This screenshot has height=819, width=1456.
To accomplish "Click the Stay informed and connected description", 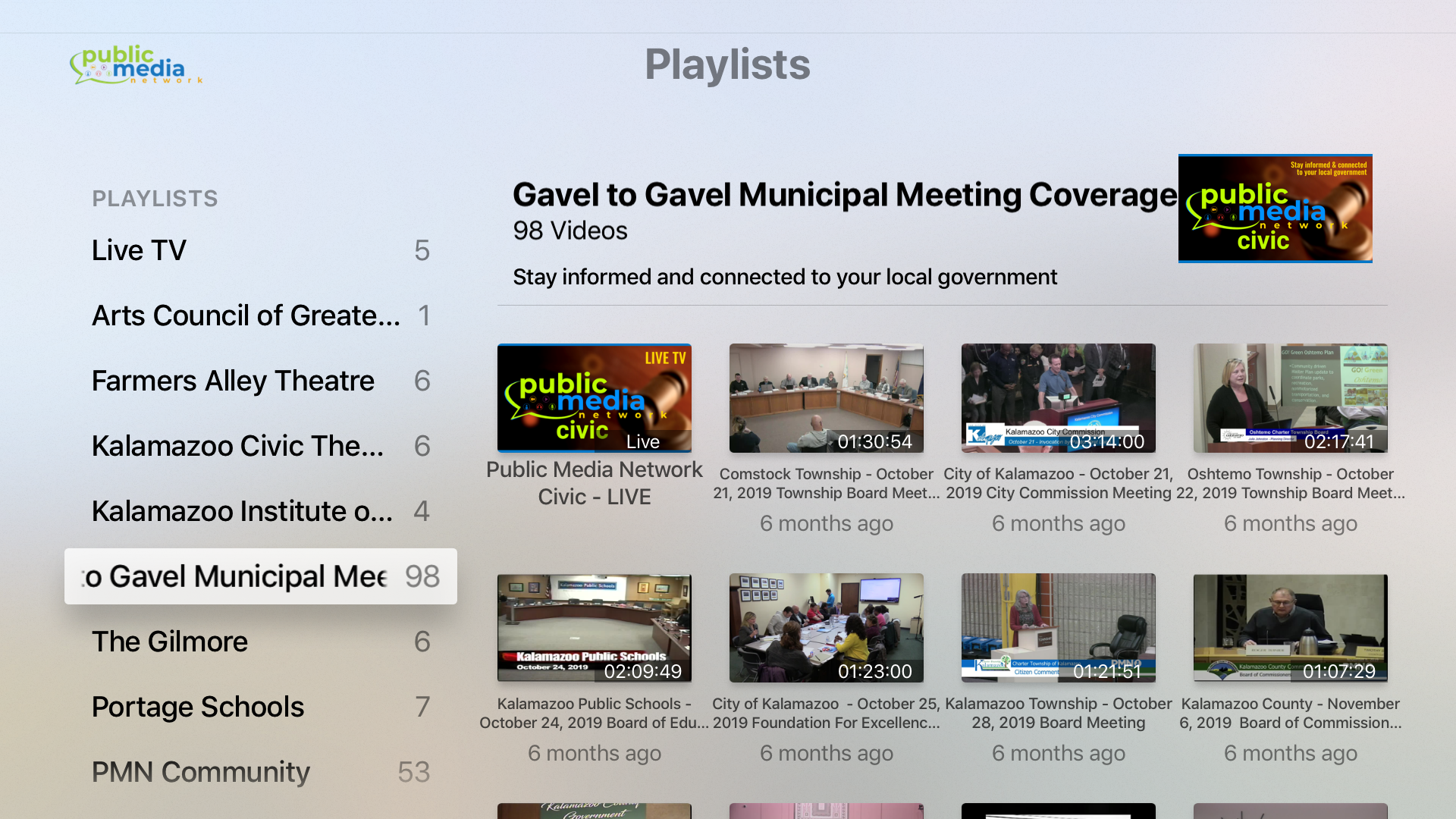I will pos(785,277).
